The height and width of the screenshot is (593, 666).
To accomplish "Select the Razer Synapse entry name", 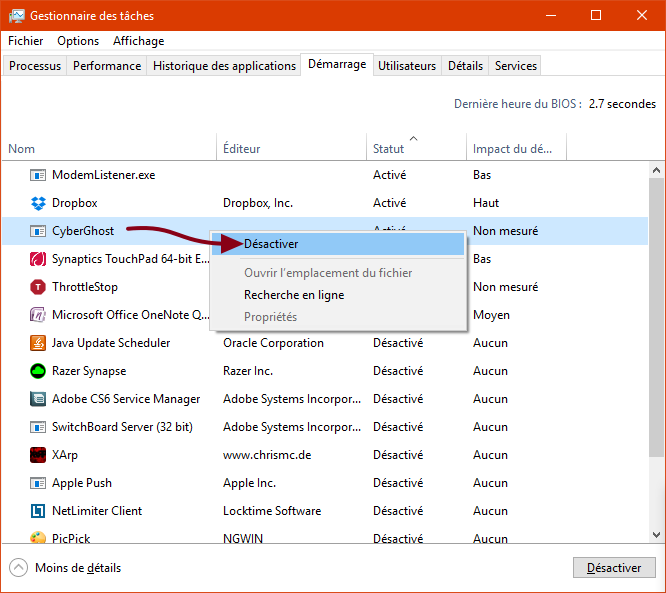I will (89, 371).
